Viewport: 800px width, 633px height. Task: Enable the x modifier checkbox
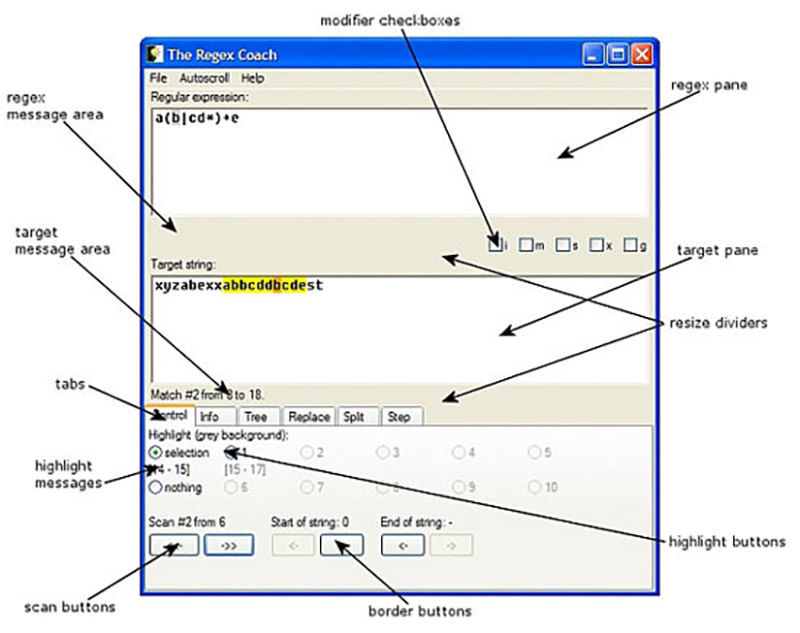(x=595, y=245)
